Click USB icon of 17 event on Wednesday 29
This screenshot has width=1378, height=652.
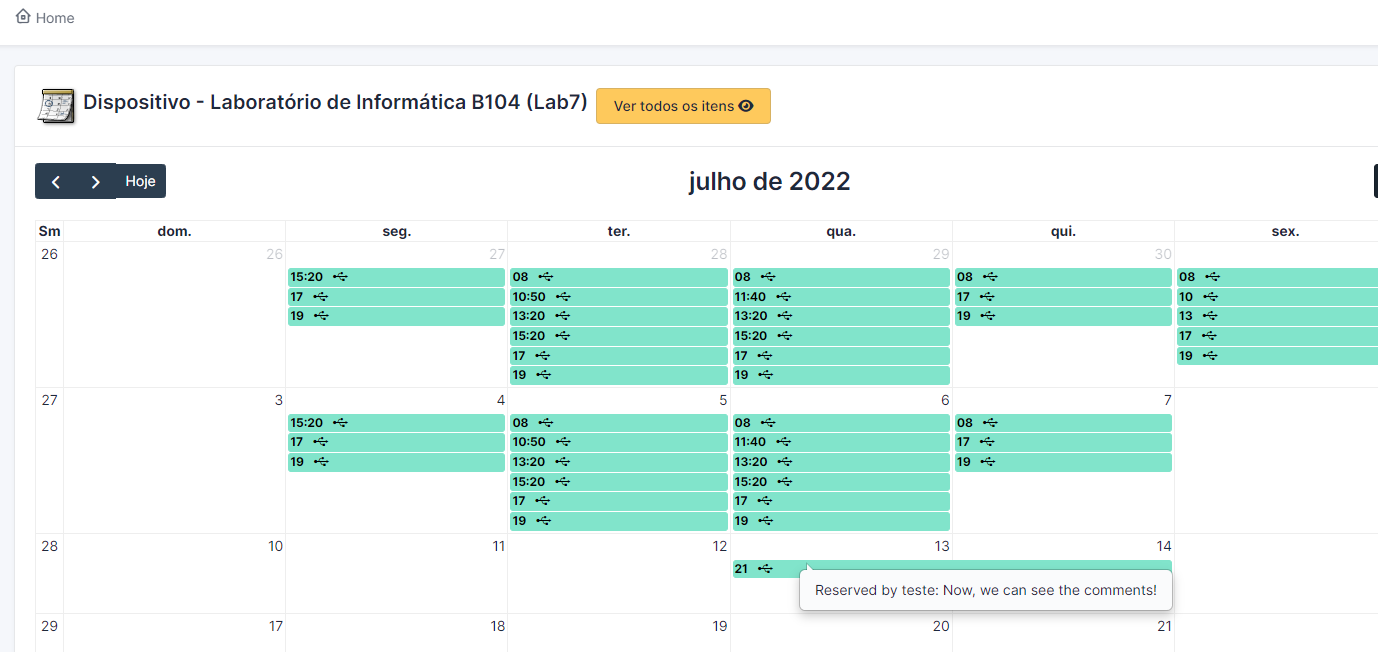click(x=765, y=356)
